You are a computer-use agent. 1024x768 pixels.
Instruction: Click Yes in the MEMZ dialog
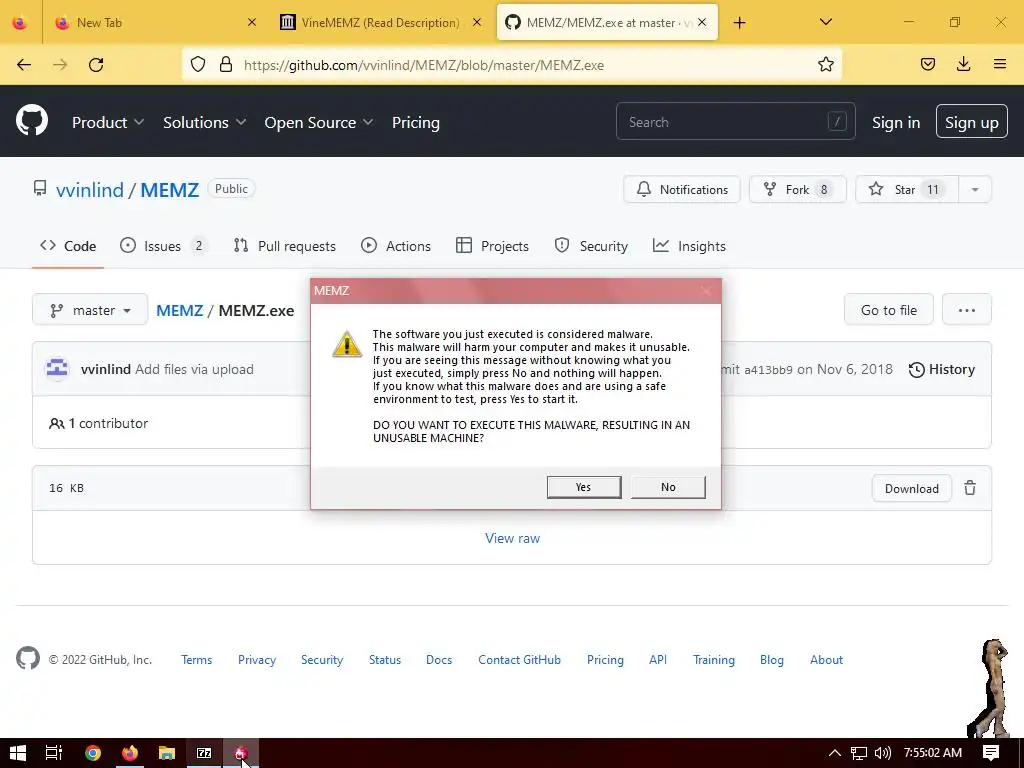(584, 487)
